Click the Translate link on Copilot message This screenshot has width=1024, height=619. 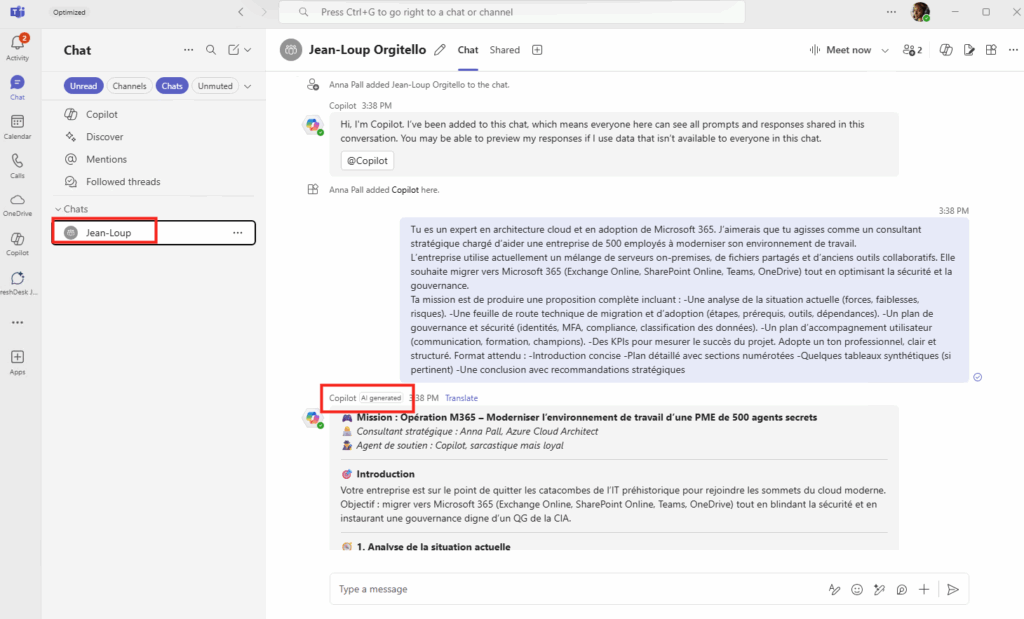click(461, 398)
